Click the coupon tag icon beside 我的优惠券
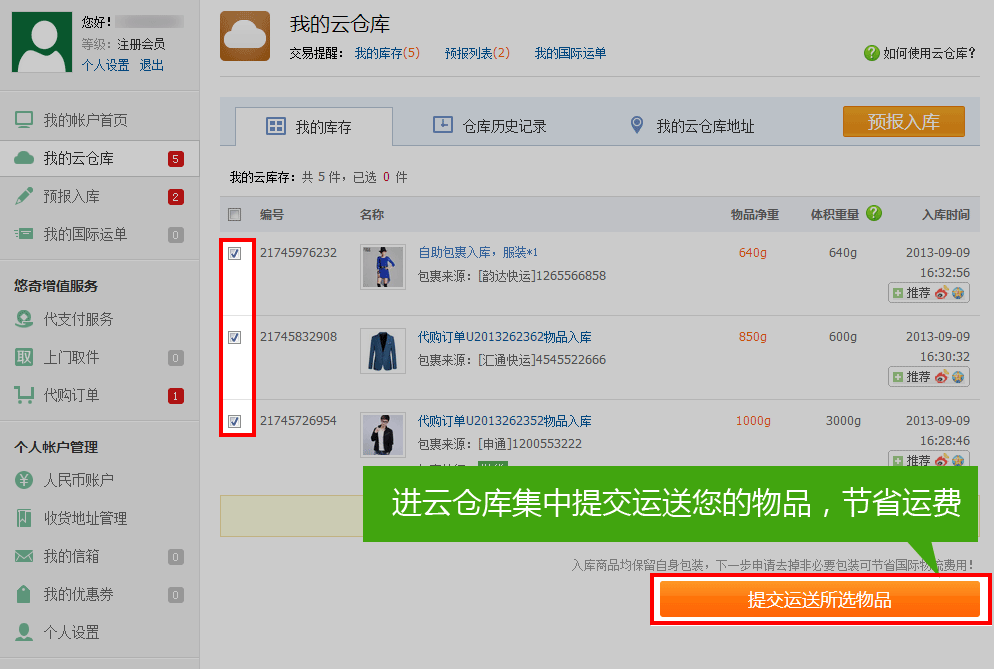Image resolution: width=994 pixels, height=669 pixels. tap(24, 594)
